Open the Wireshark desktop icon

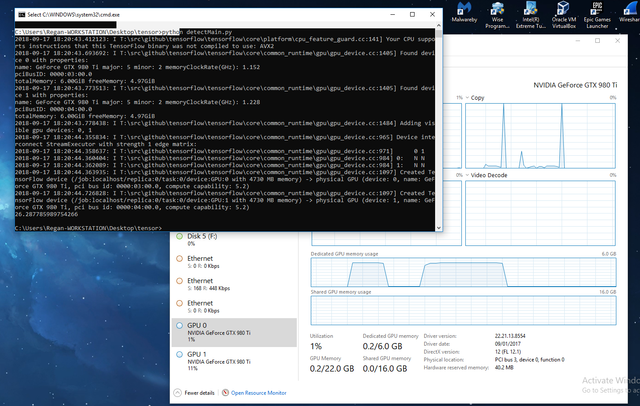[629, 12]
